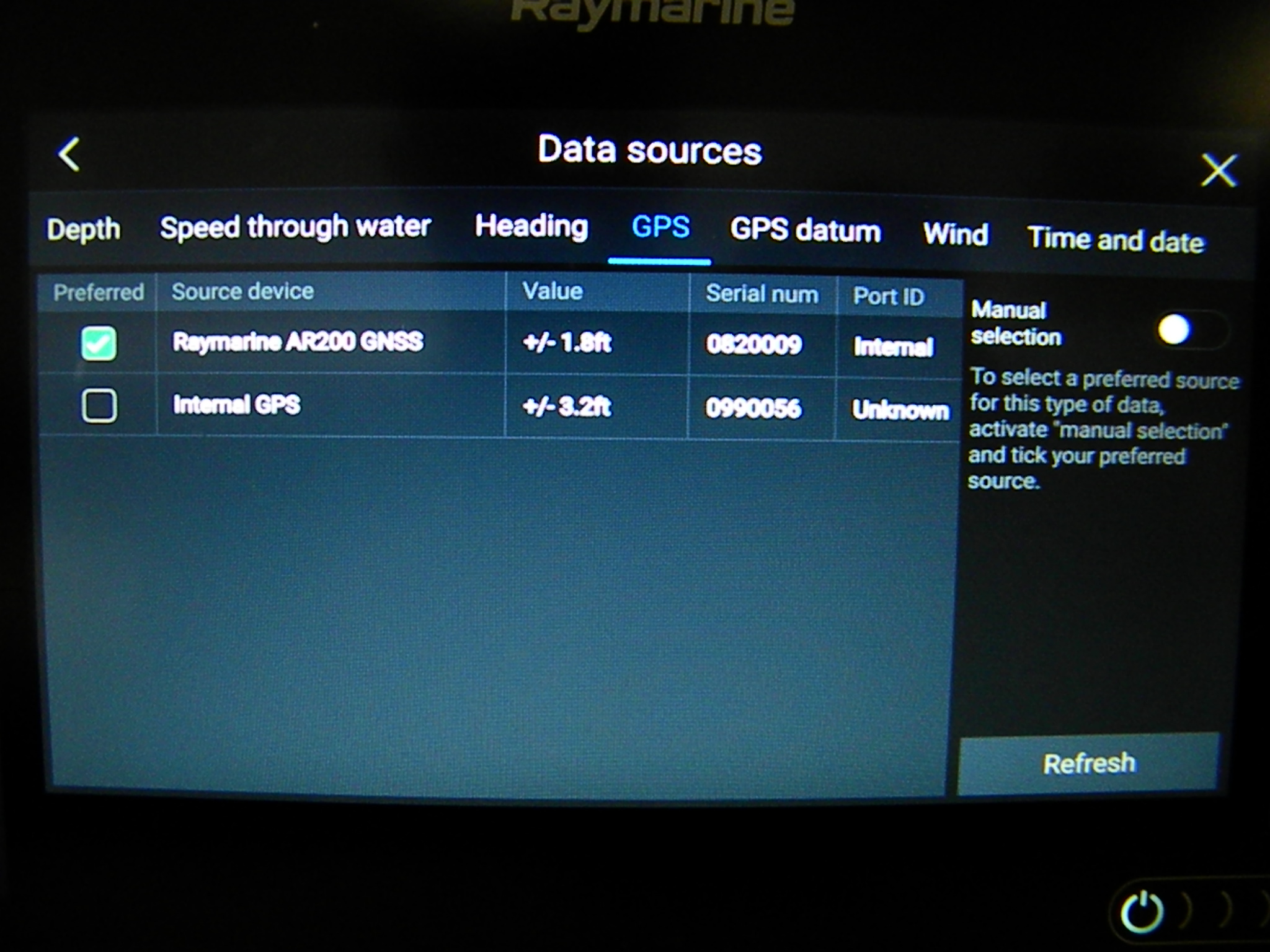View the Time and date tab
This screenshot has height=952, width=1270.
[1114, 239]
